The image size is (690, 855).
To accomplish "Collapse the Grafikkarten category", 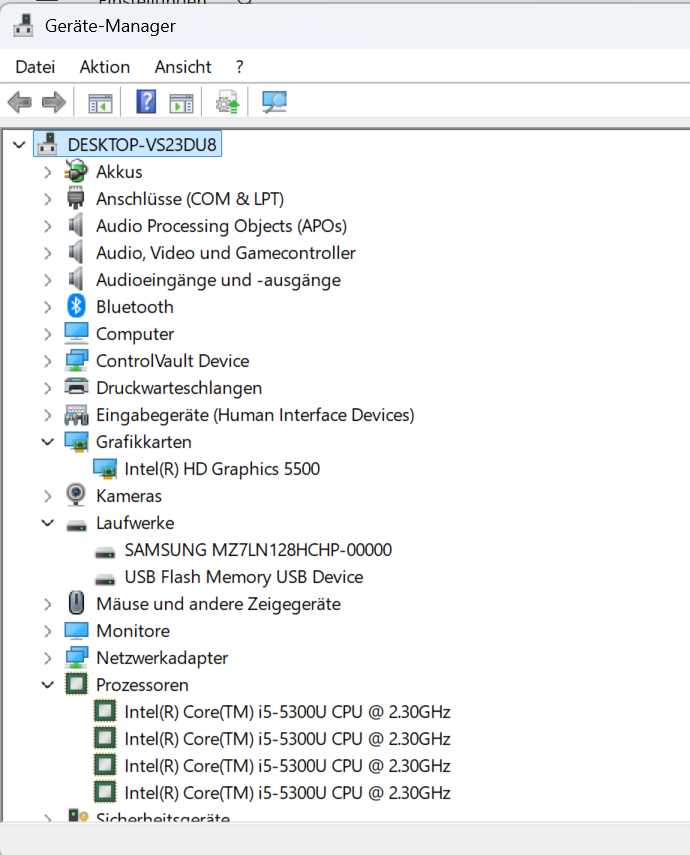I will click(48, 441).
